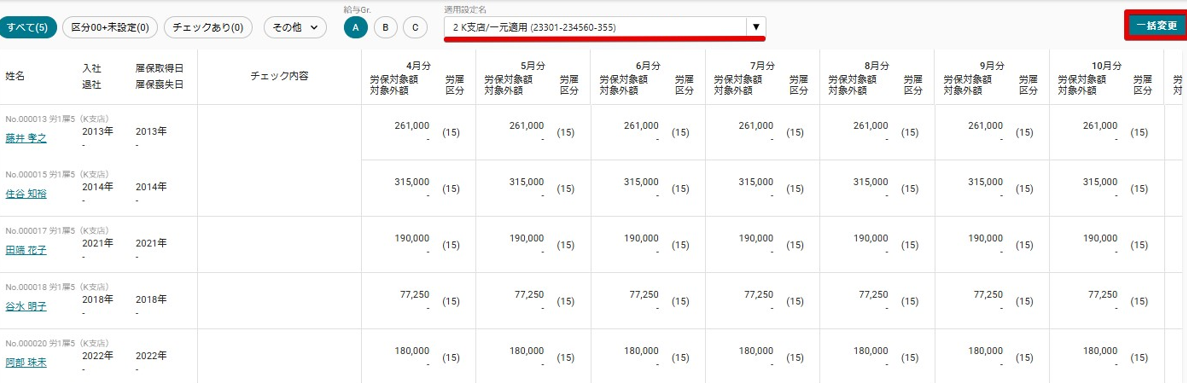Select 315,000 in the 10月分 column
This screenshot has height=383, width=1187.
(1101, 182)
